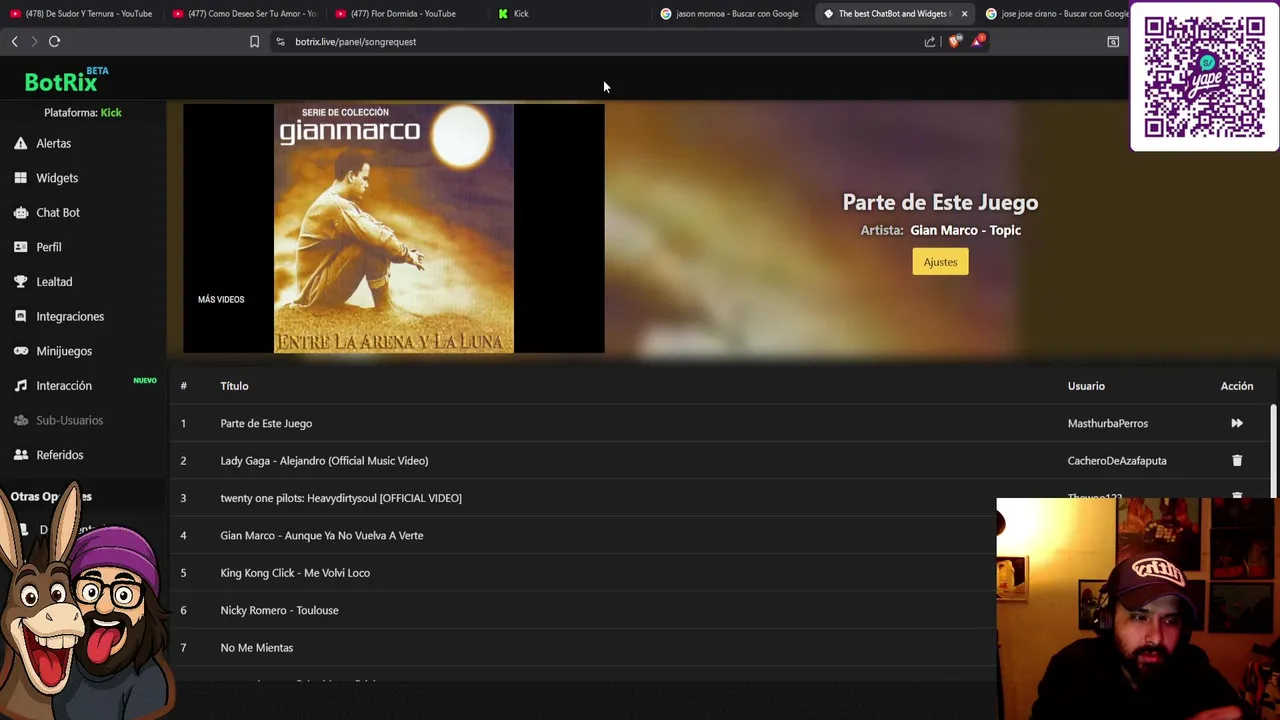
Task: Open the Integraciones sidebar section
Action: (x=70, y=316)
